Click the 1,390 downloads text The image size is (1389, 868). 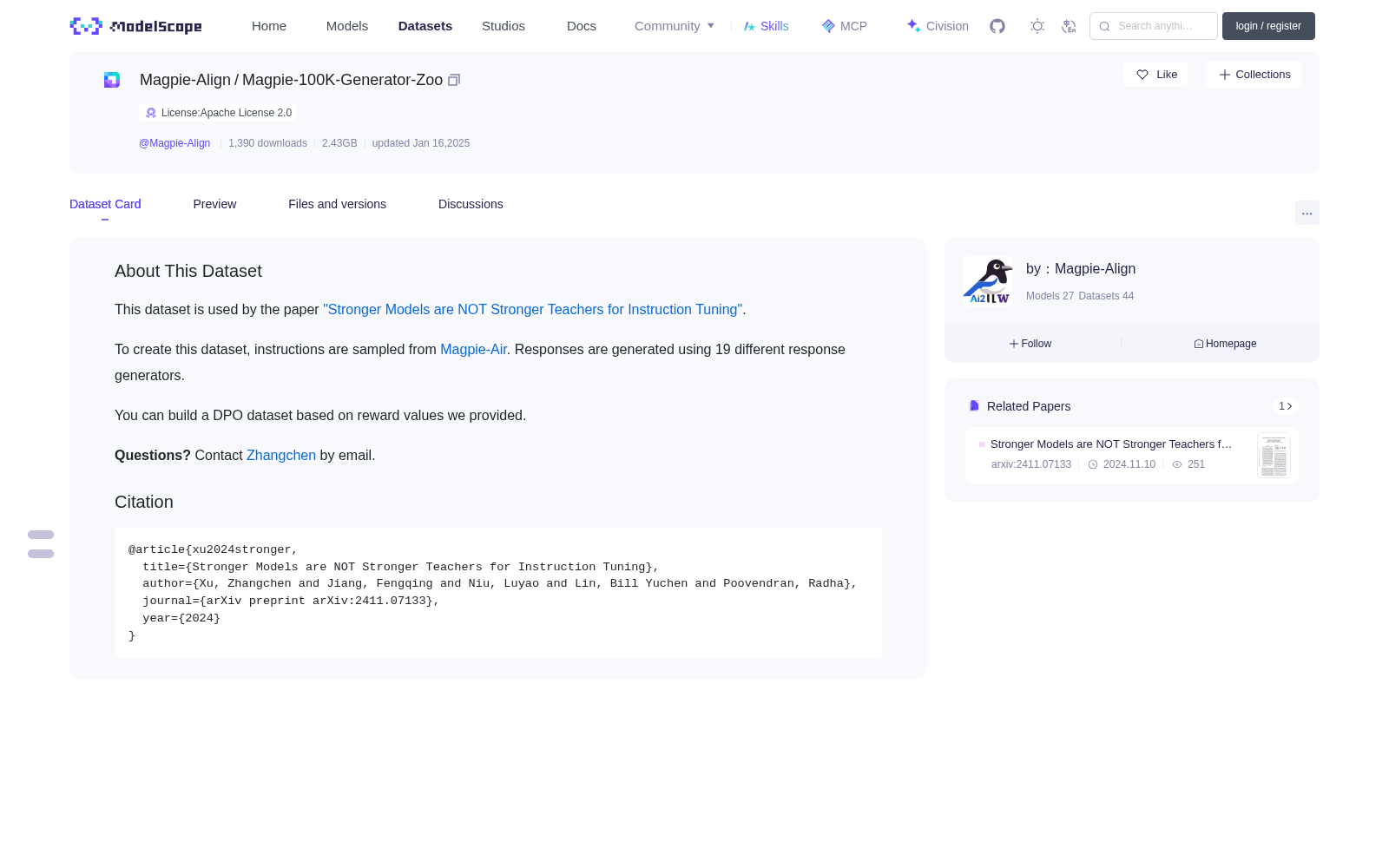267,143
